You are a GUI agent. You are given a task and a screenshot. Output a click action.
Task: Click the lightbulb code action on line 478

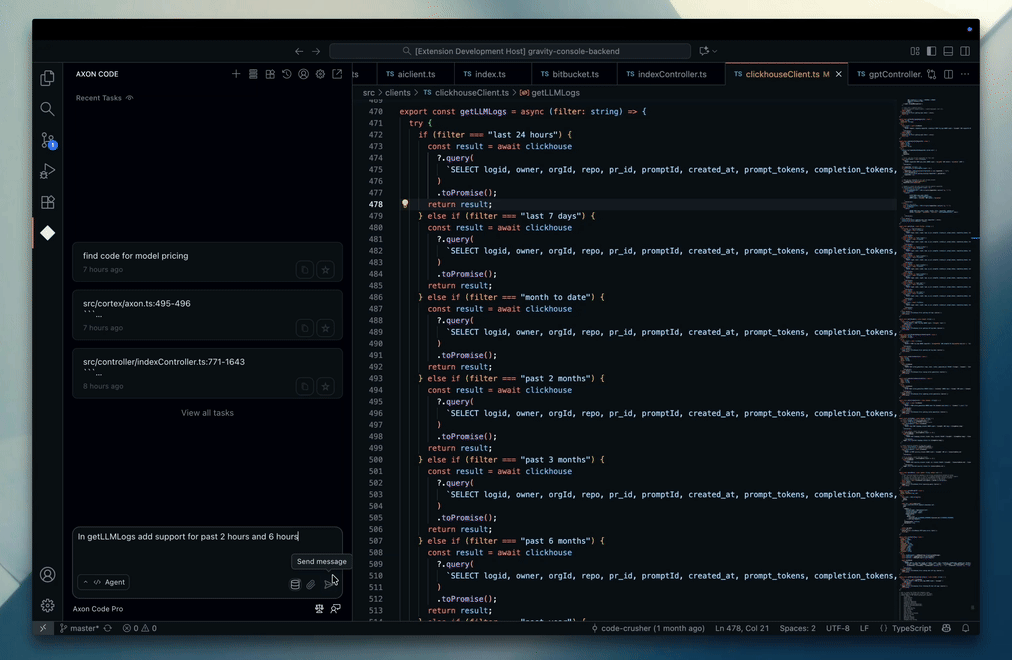[405, 204]
